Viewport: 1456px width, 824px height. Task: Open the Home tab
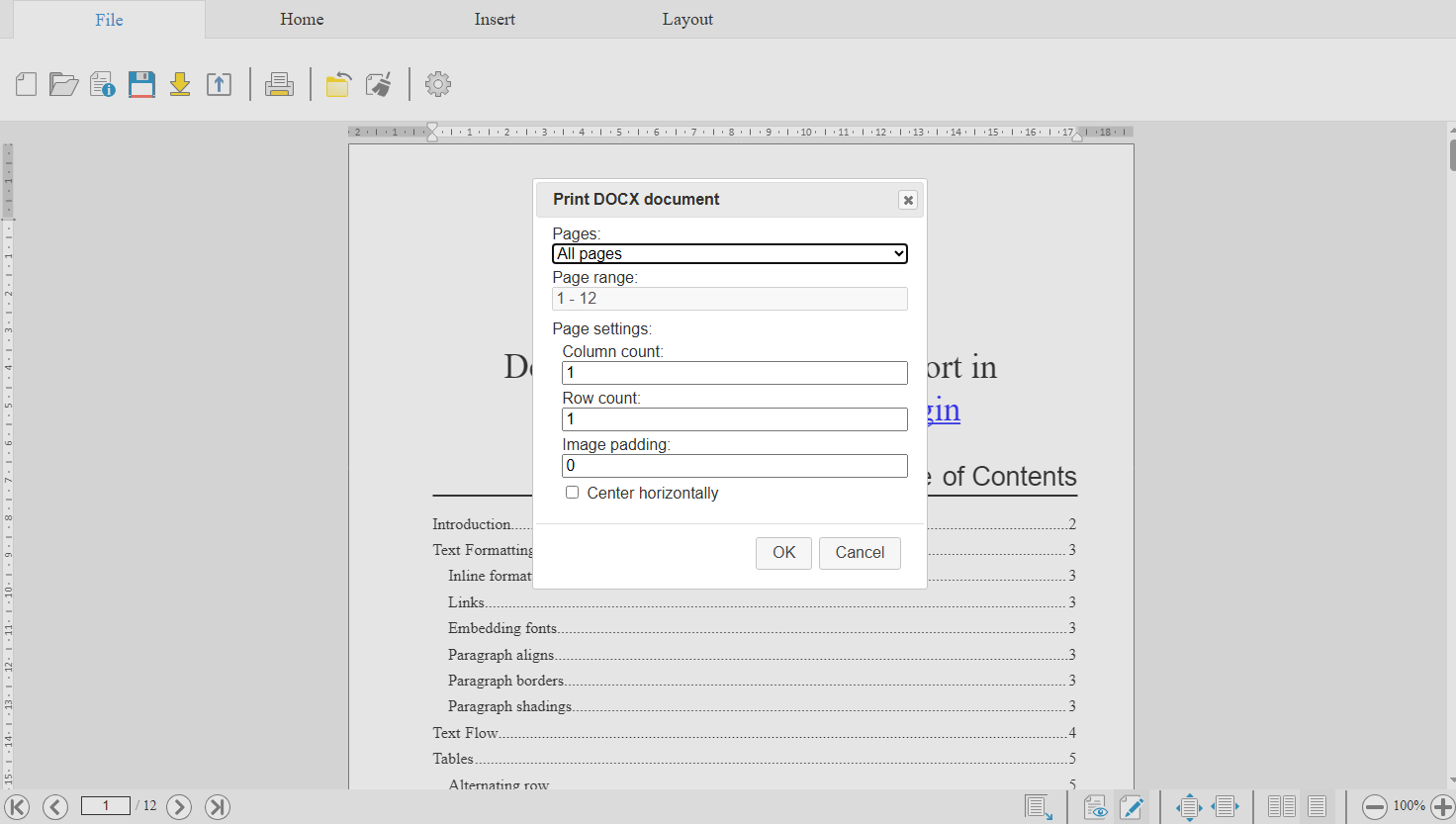click(302, 20)
